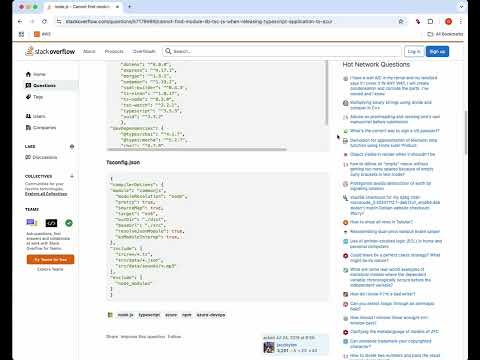The image size is (480, 360).
Task: Open the browser side panel icon
Action: (430, 21)
